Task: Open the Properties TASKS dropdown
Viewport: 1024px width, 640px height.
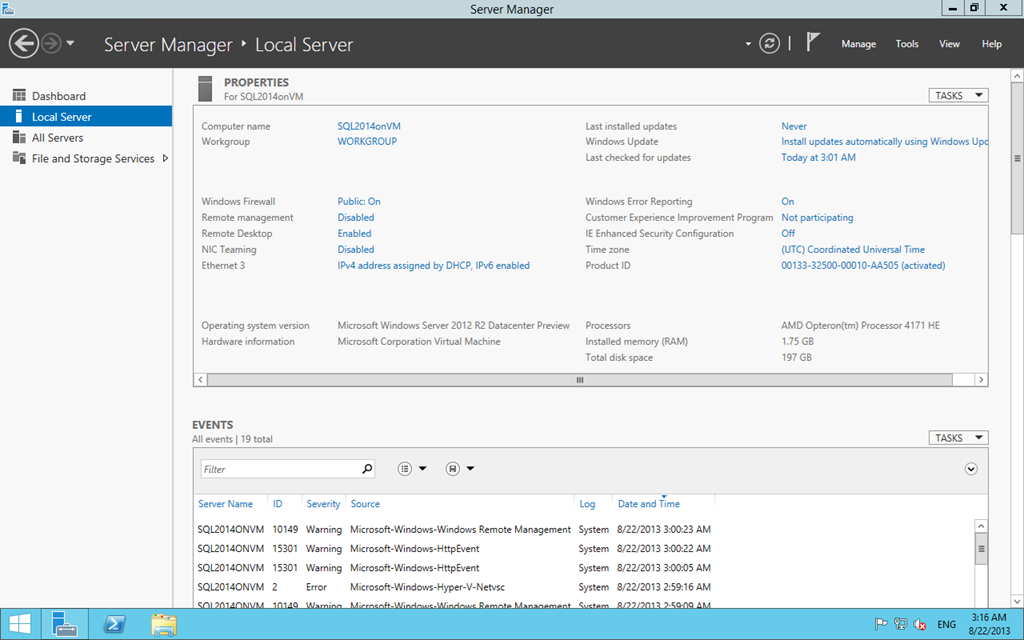Action: (x=958, y=95)
